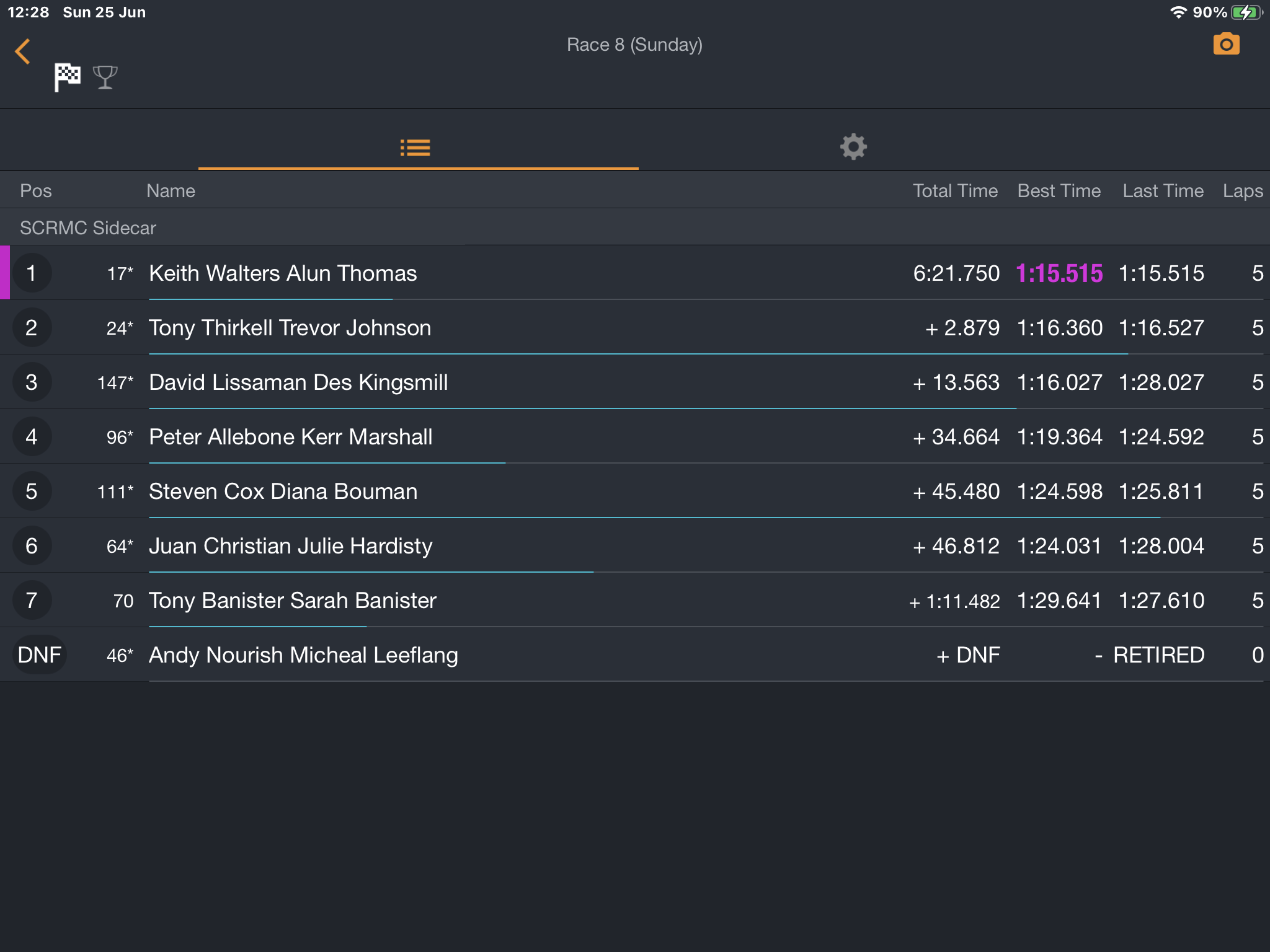The height and width of the screenshot is (952, 1270).
Task: Click best time 1:19.364
Action: click(x=1060, y=437)
